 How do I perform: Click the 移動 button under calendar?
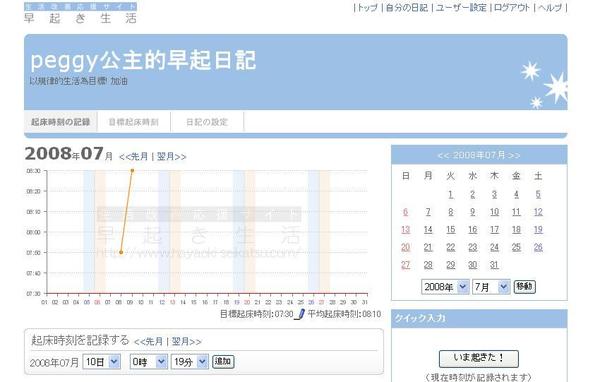click(524, 286)
